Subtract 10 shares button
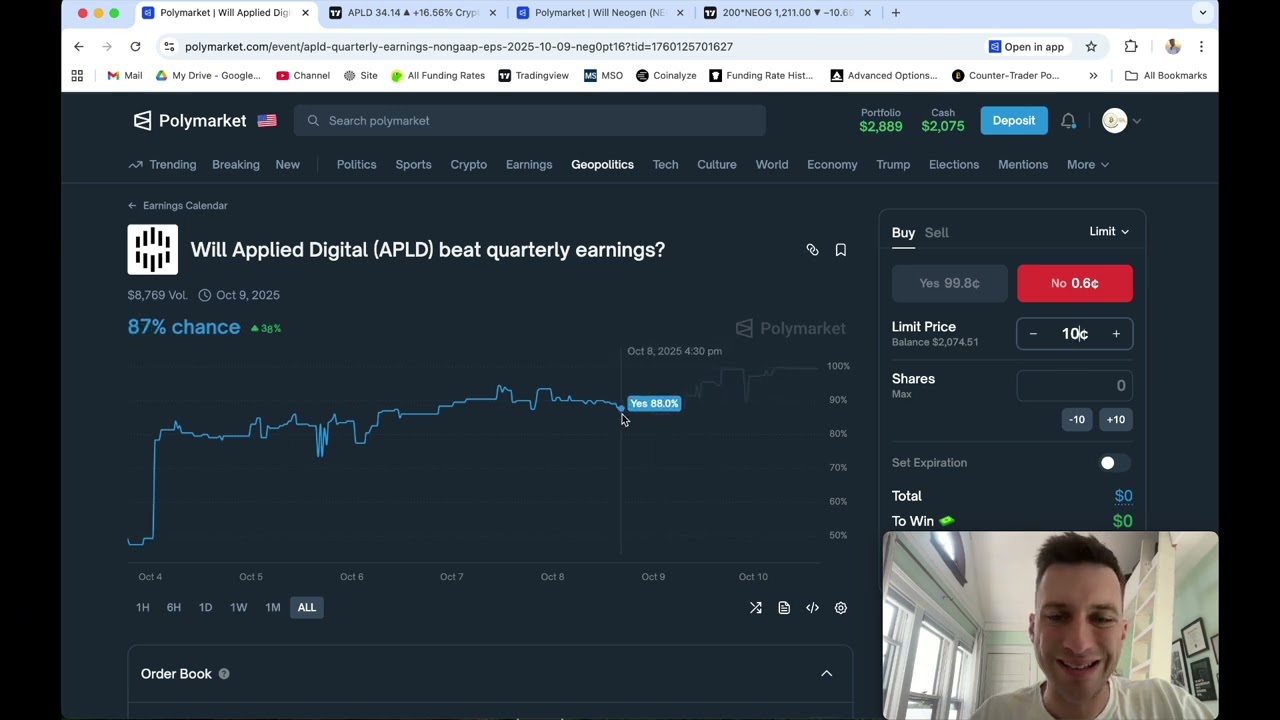Image resolution: width=1280 pixels, height=720 pixels. tap(1076, 420)
